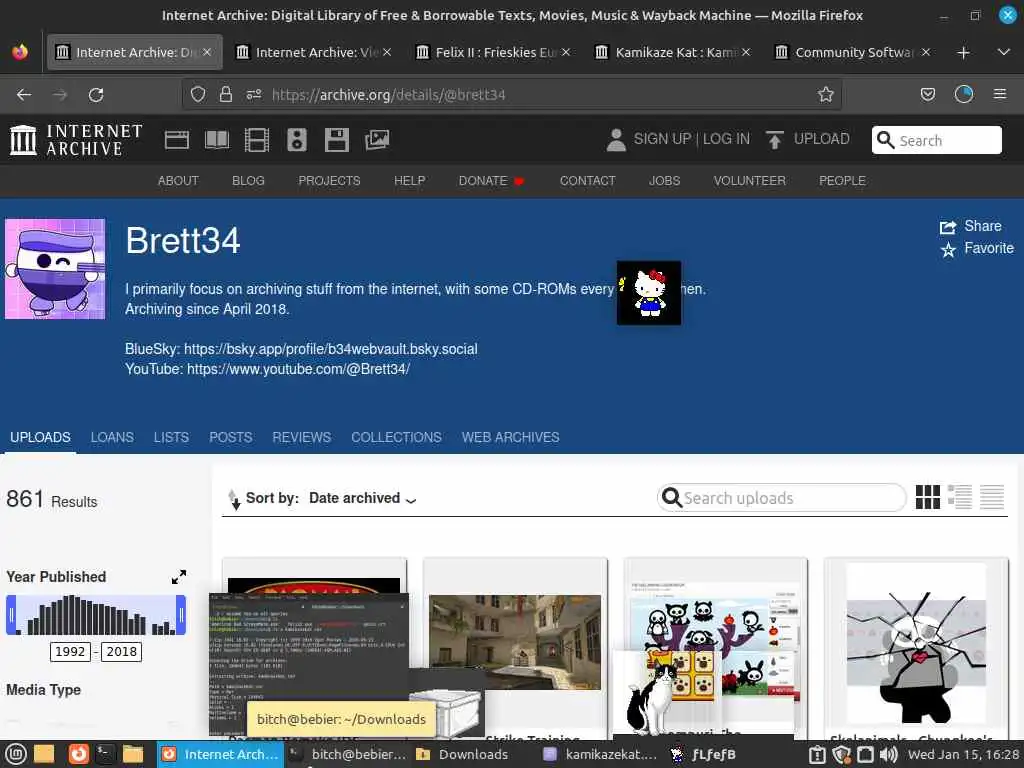Click the Firefox account icon
Image resolution: width=1024 pixels, height=768 pixels.
click(964, 95)
